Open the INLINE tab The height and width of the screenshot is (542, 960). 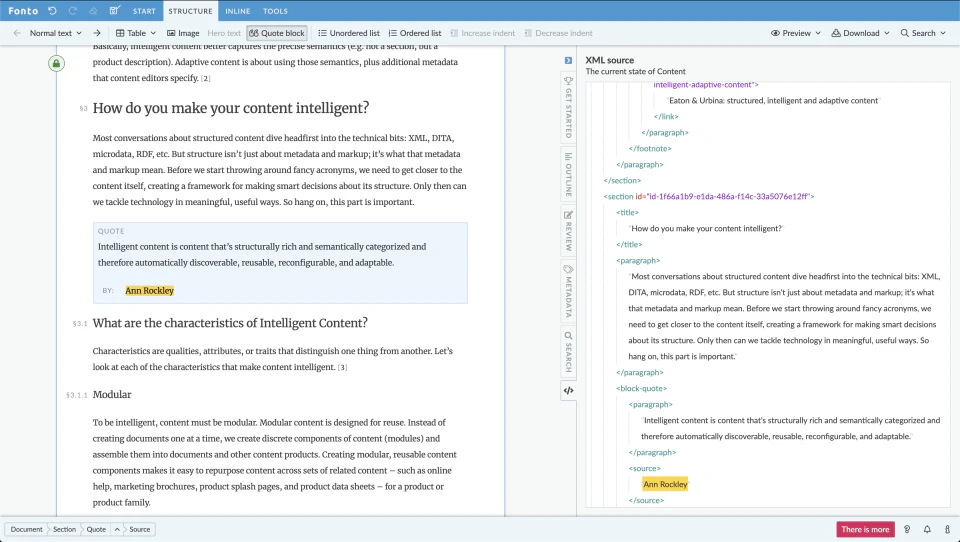[x=238, y=11]
